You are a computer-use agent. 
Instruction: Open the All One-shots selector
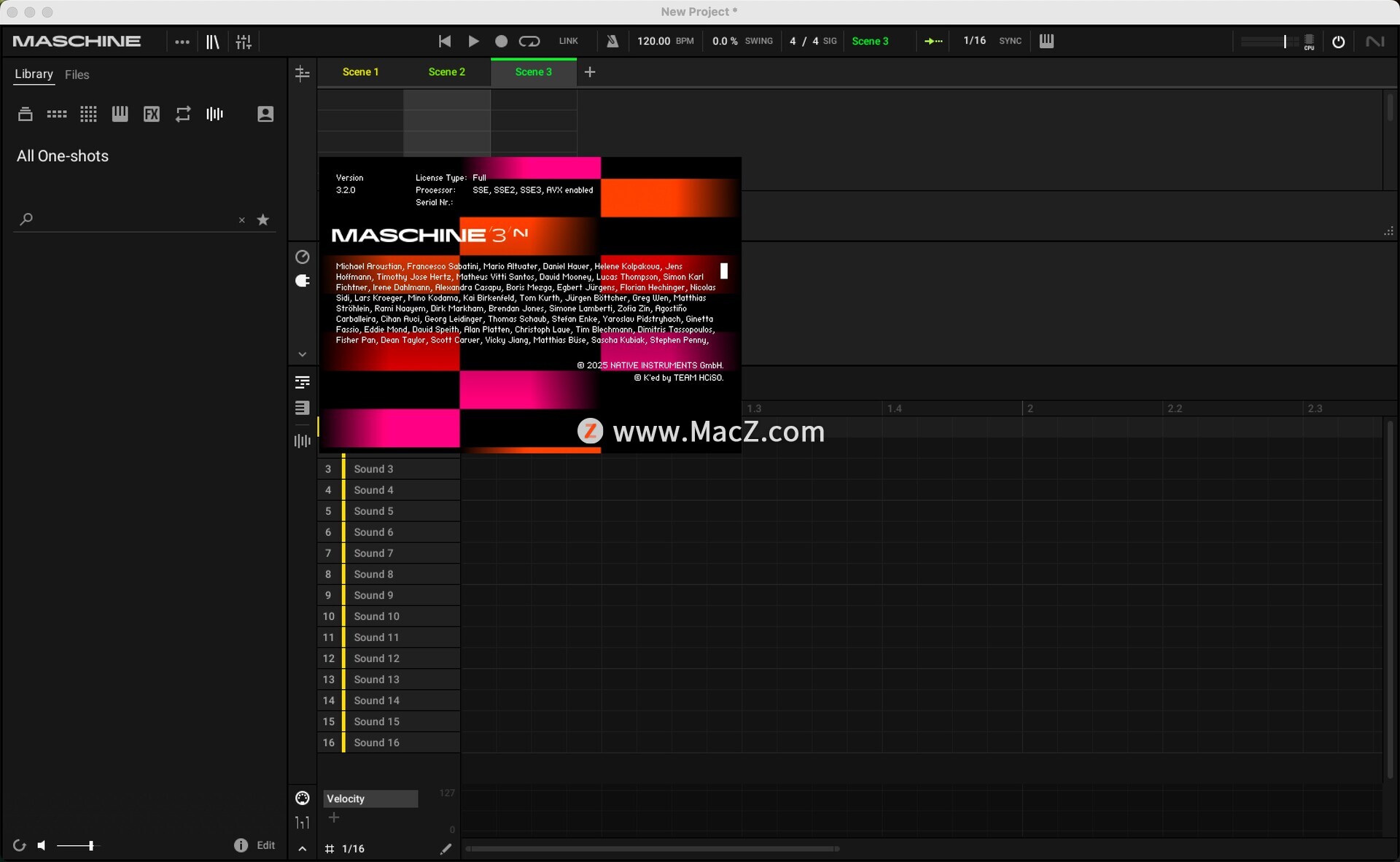63,156
